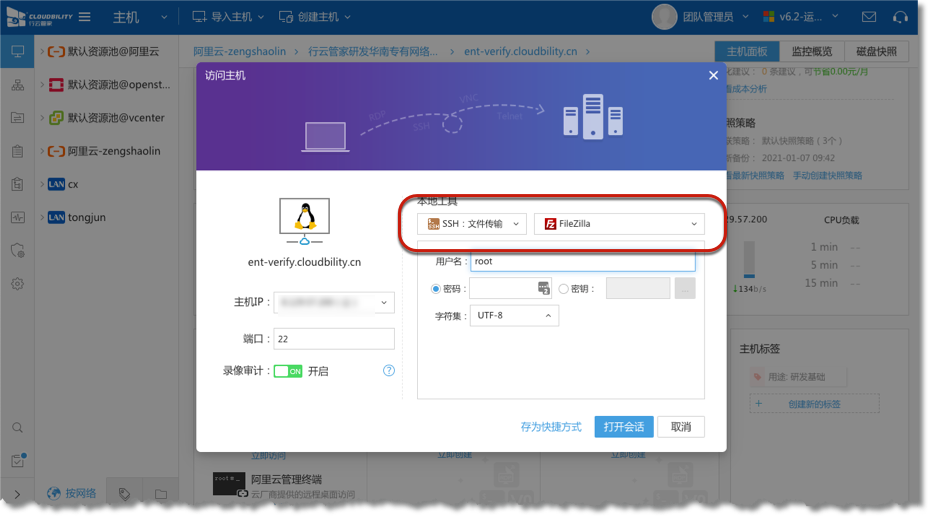Click 取消 button

[x=681, y=426]
